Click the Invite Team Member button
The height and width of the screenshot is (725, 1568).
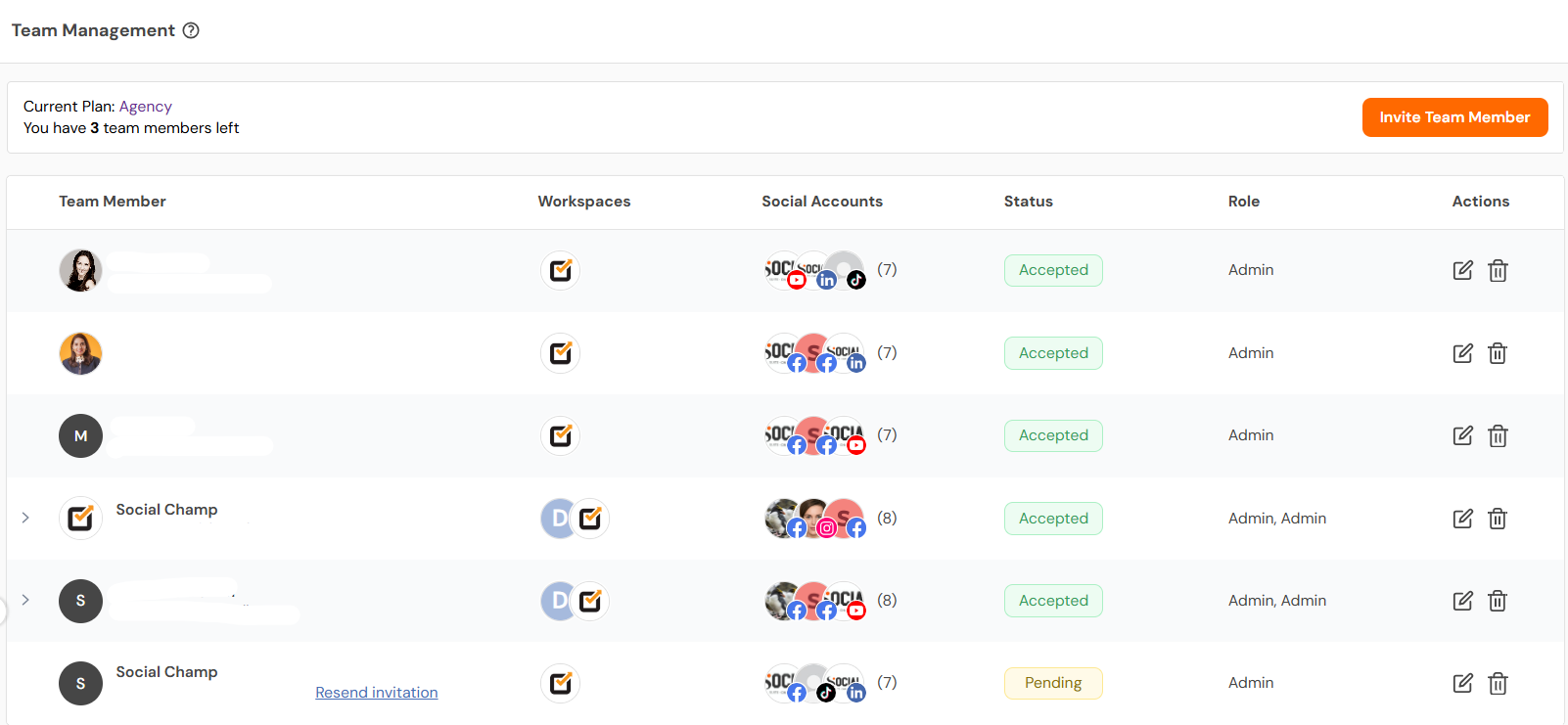coord(1454,117)
